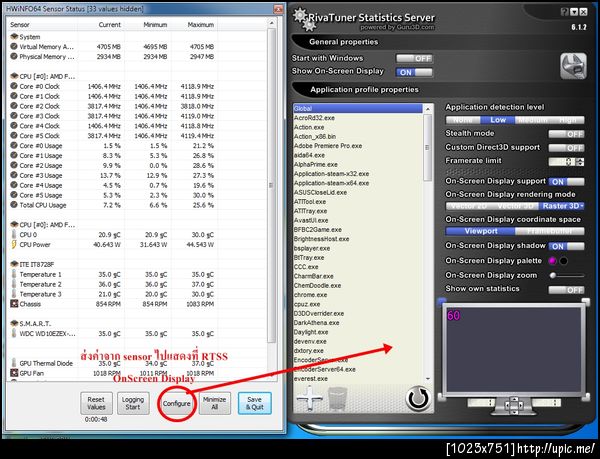600x459 pixels.
Task: Select Viewport coordinate space
Action: tap(481, 231)
